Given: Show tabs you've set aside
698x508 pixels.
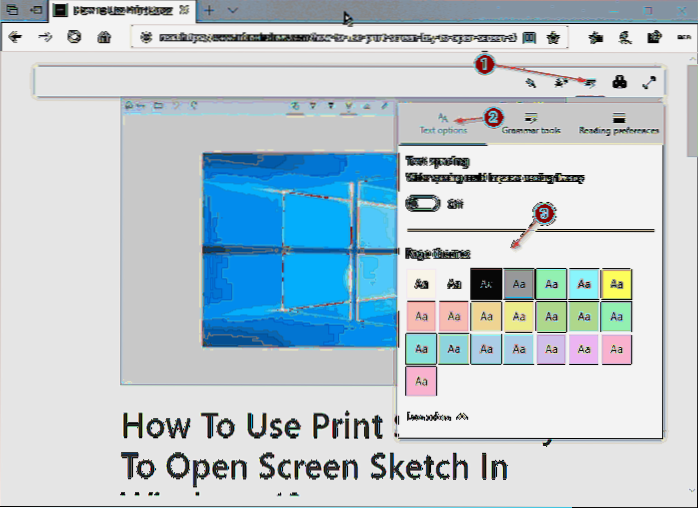Looking at the screenshot, I should pos(12,10).
